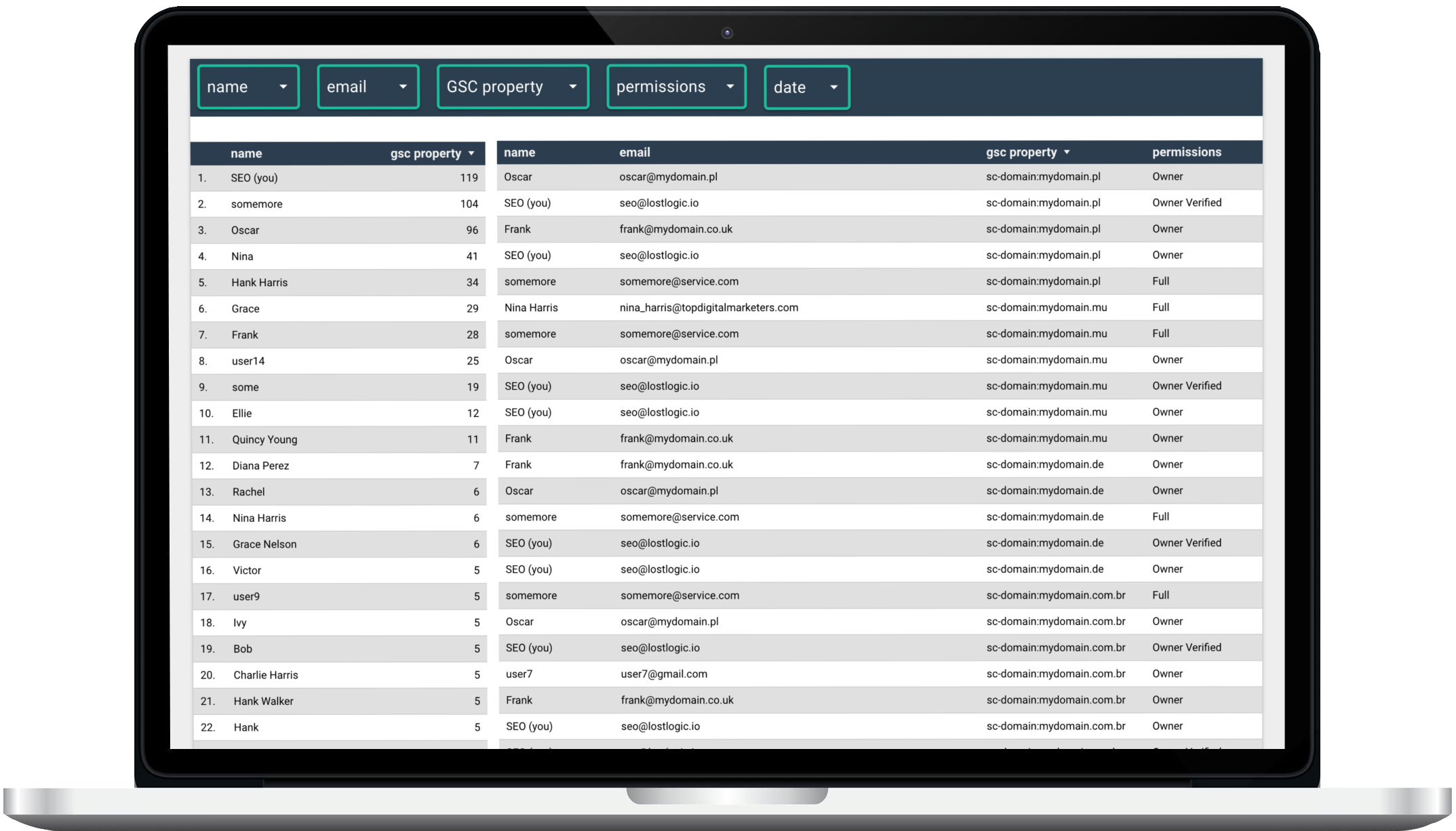The width and height of the screenshot is (1456, 831).
Task: Click Diana Perez row in left table
Action: pyautogui.click(x=338, y=466)
